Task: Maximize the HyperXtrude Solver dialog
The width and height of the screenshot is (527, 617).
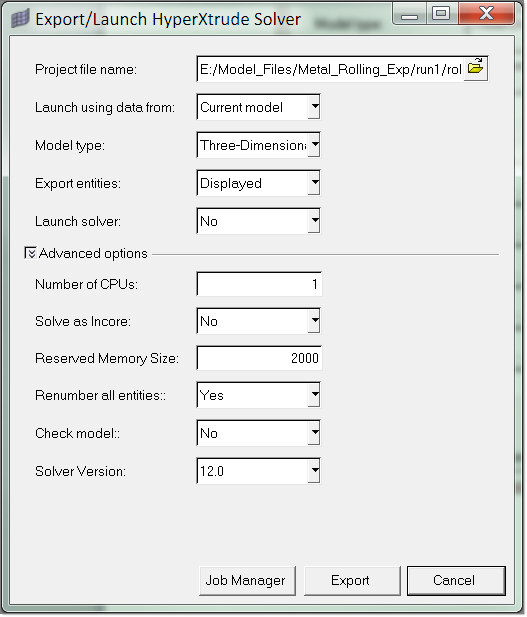Action: pyautogui.click(x=441, y=14)
